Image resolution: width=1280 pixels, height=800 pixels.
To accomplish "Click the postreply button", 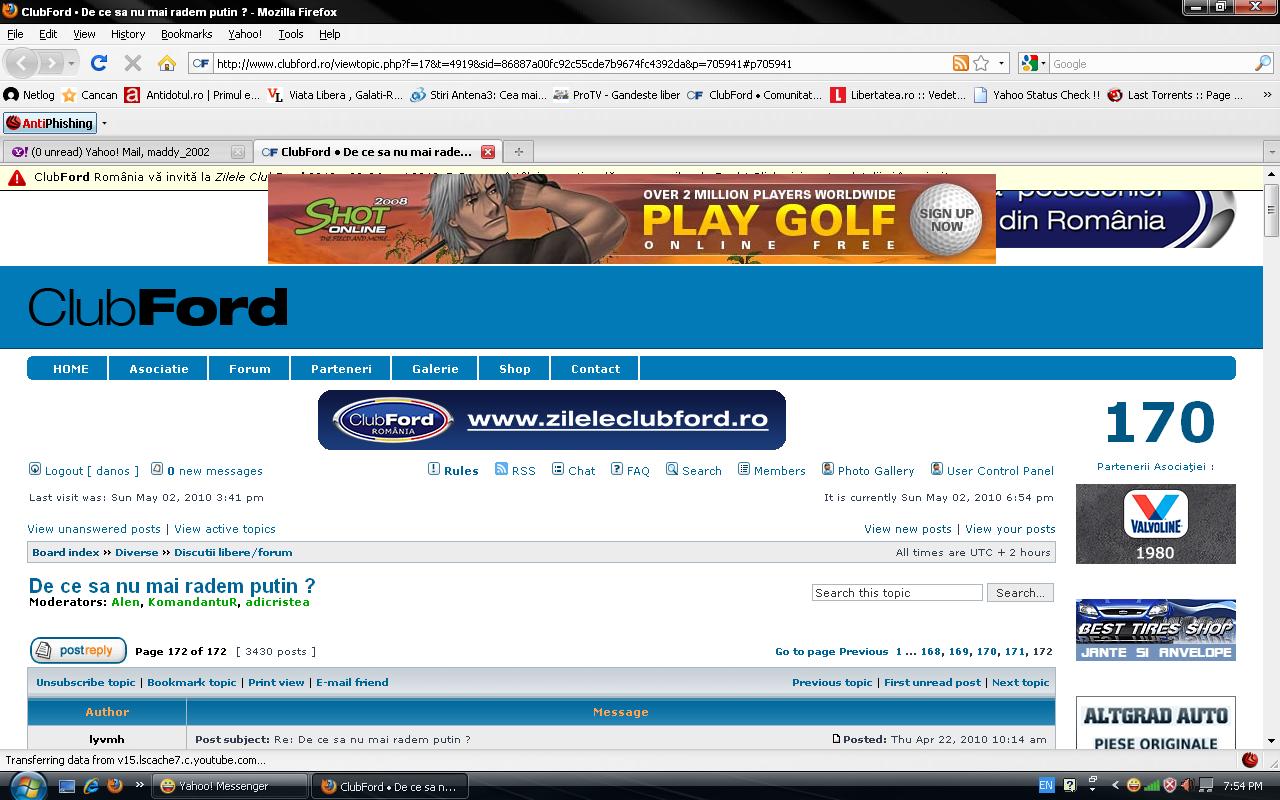I will pyautogui.click(x=78, y=651).
